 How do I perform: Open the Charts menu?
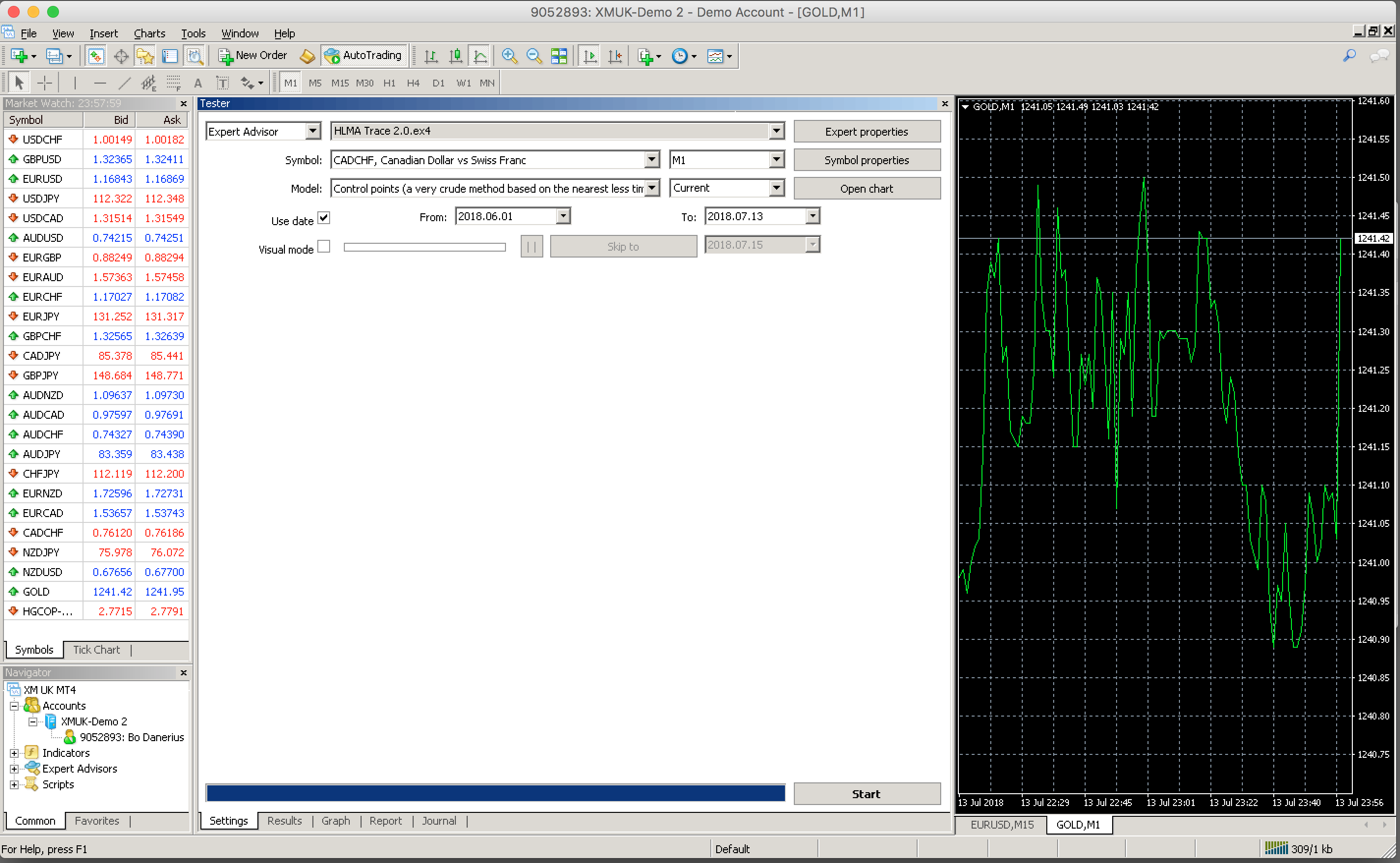[x=149, y=33]
